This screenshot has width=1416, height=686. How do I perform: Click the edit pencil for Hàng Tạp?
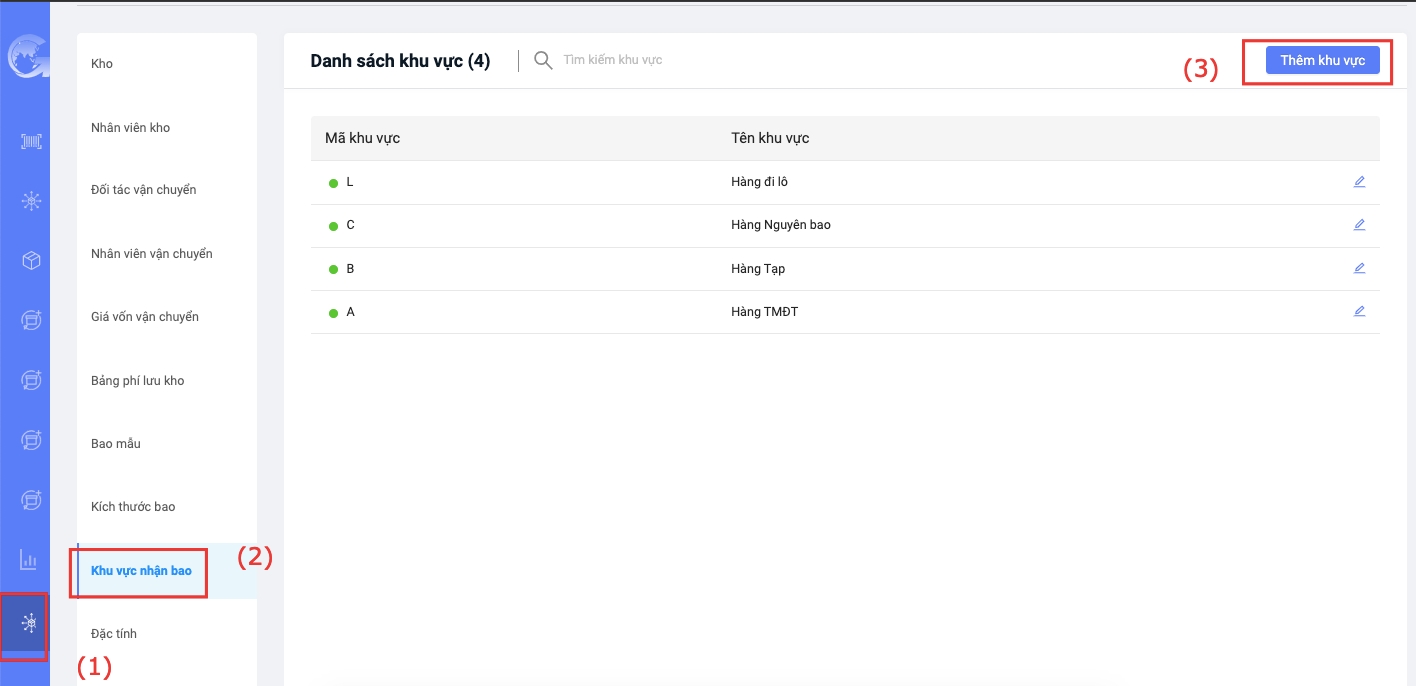1359,268
